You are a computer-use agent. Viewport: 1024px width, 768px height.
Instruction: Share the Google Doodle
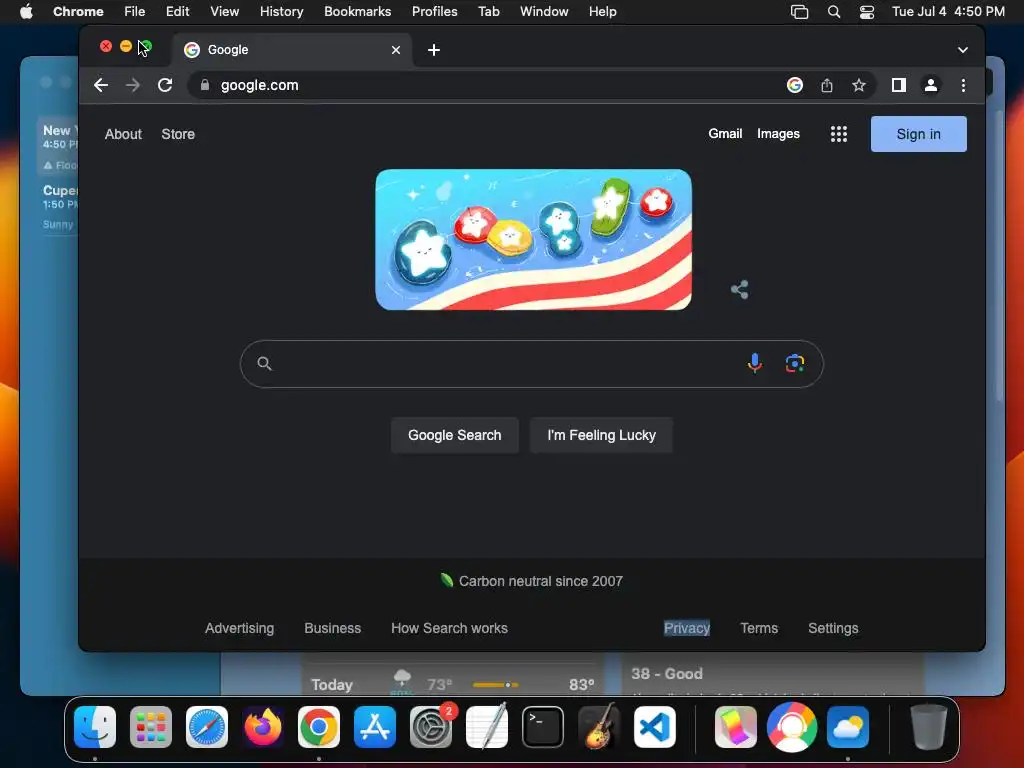click(739, 289)
